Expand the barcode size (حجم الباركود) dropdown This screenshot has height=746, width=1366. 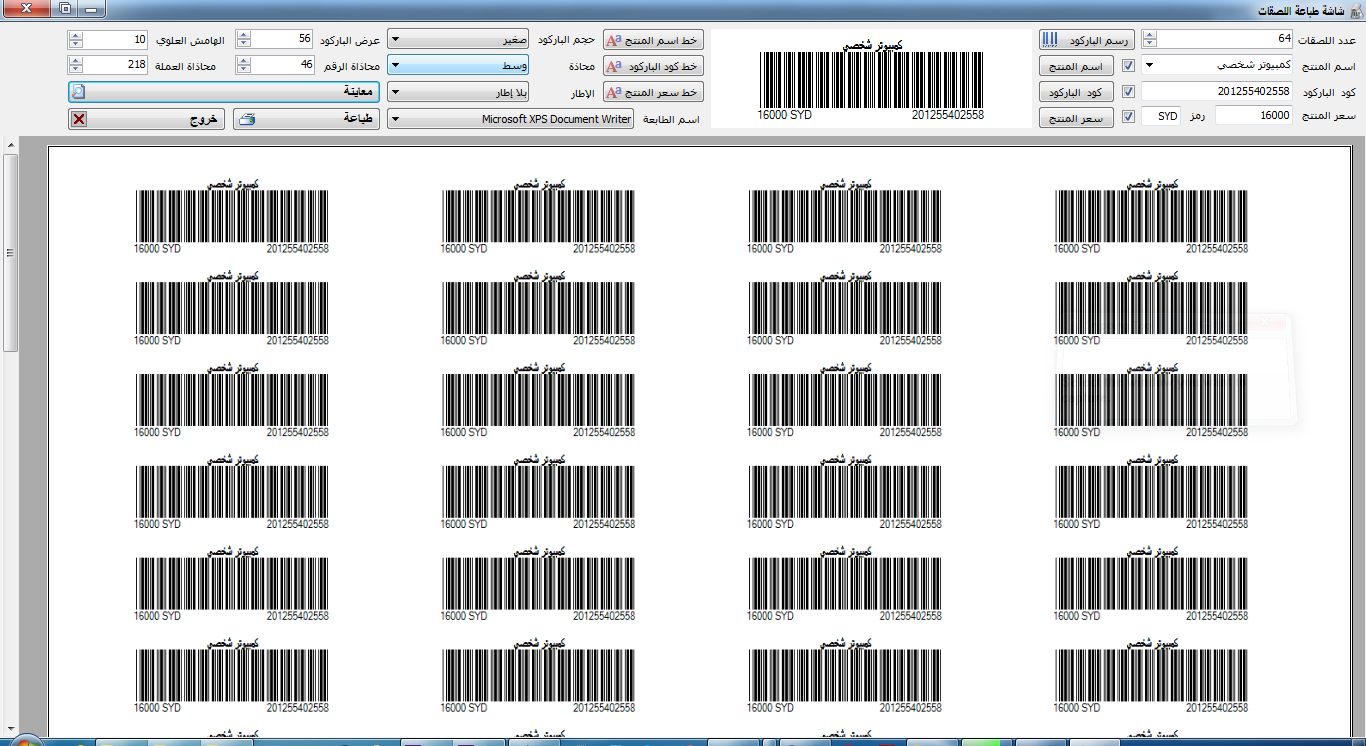(458, 40)
